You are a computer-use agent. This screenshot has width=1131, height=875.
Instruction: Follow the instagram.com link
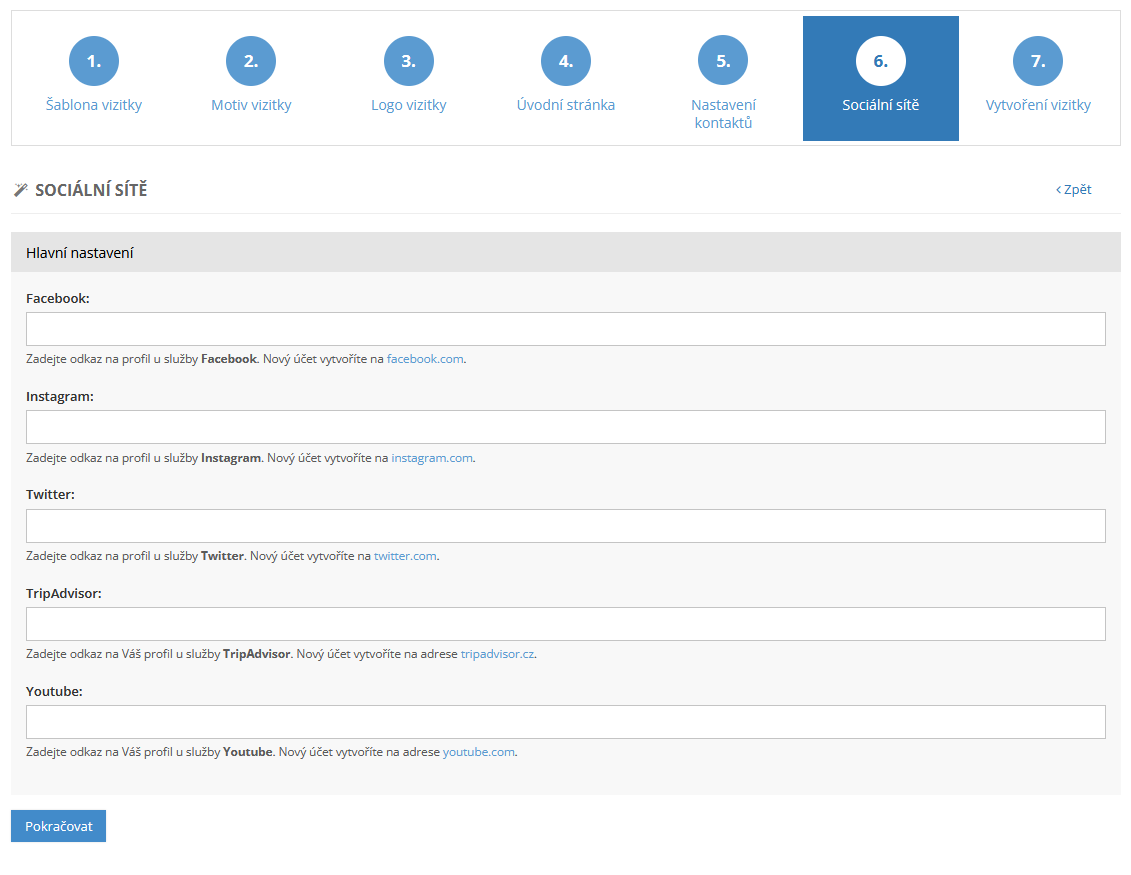(432, 458)
